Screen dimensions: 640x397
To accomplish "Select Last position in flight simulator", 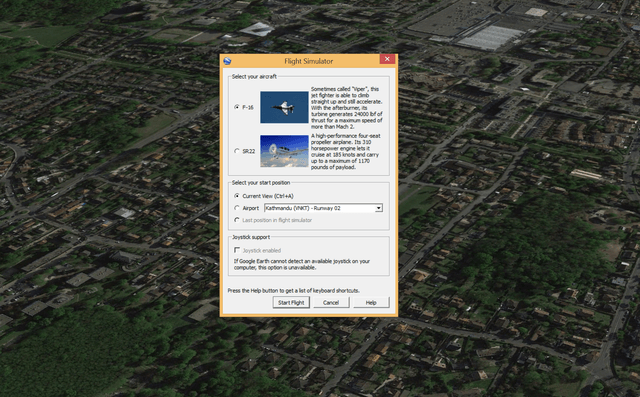I will [x=237, y=220].
